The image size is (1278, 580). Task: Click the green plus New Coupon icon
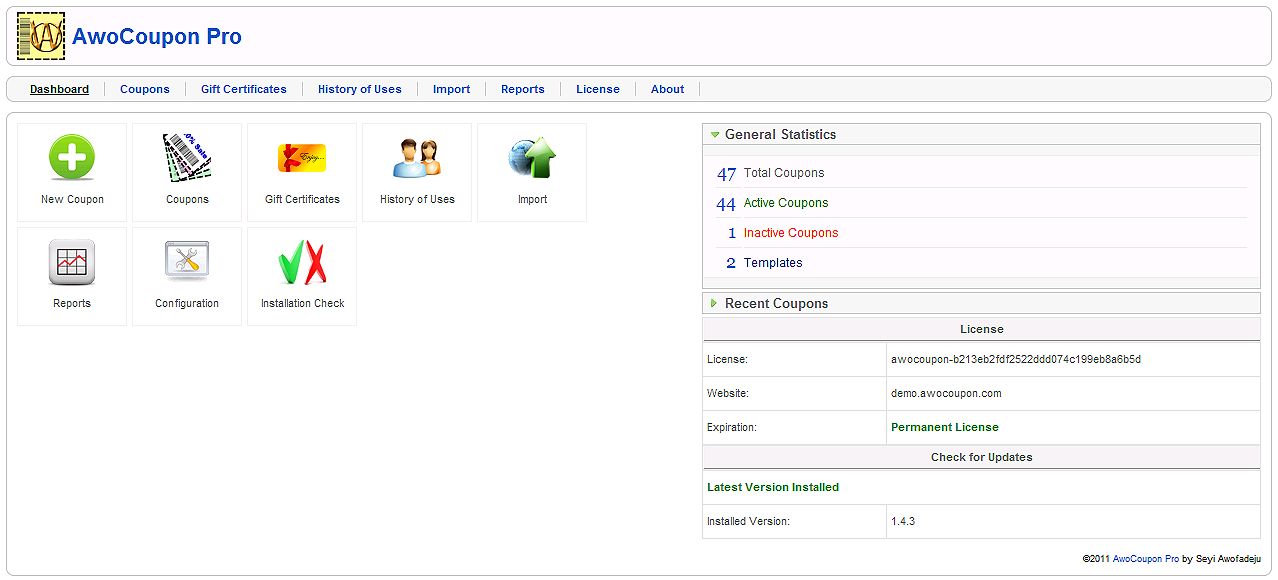click(72, 158)
